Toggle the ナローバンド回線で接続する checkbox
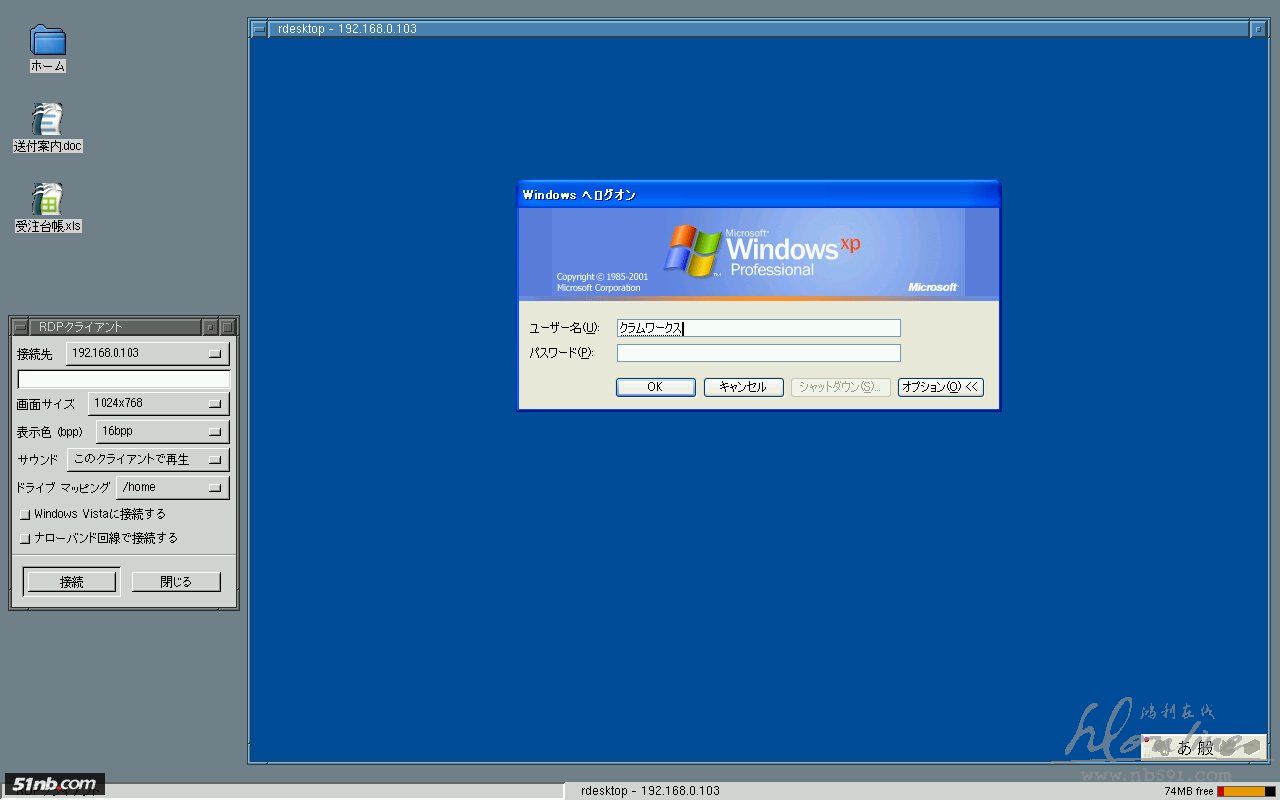Image resolution: width=1280 pixels, height=800 pixels. (x=26, y=539)
